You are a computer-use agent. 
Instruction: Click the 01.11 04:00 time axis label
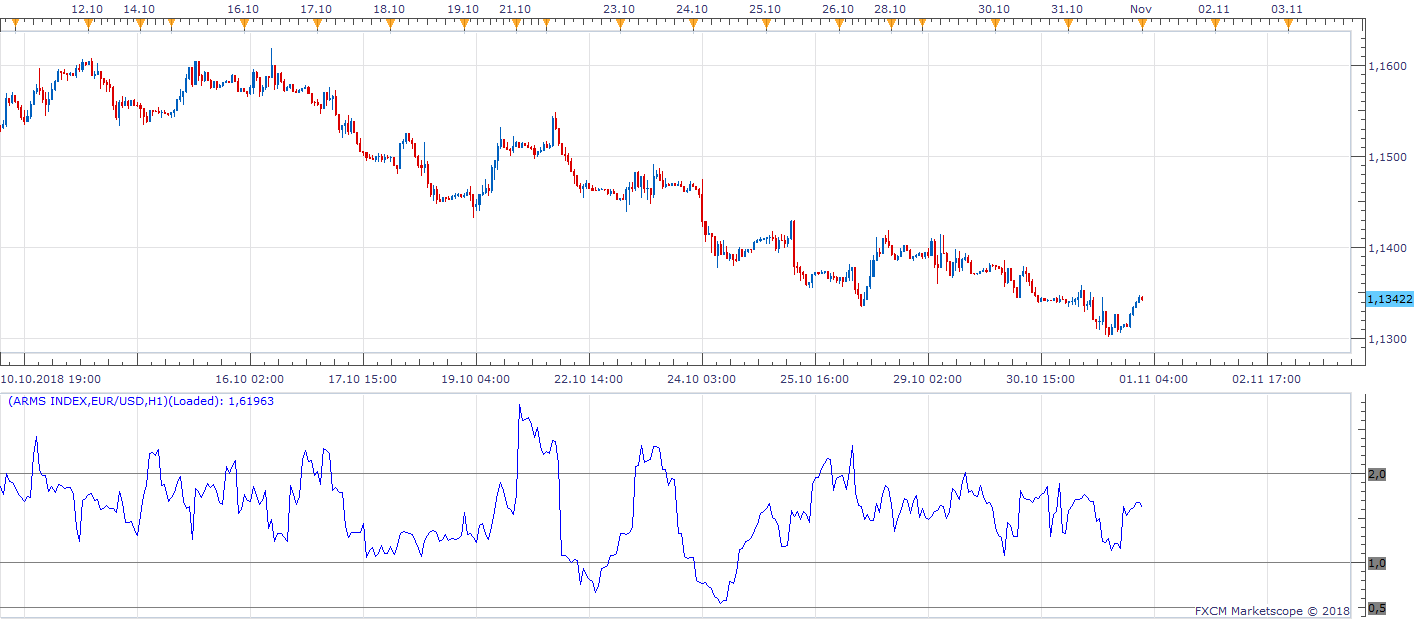click(1154, 379)
